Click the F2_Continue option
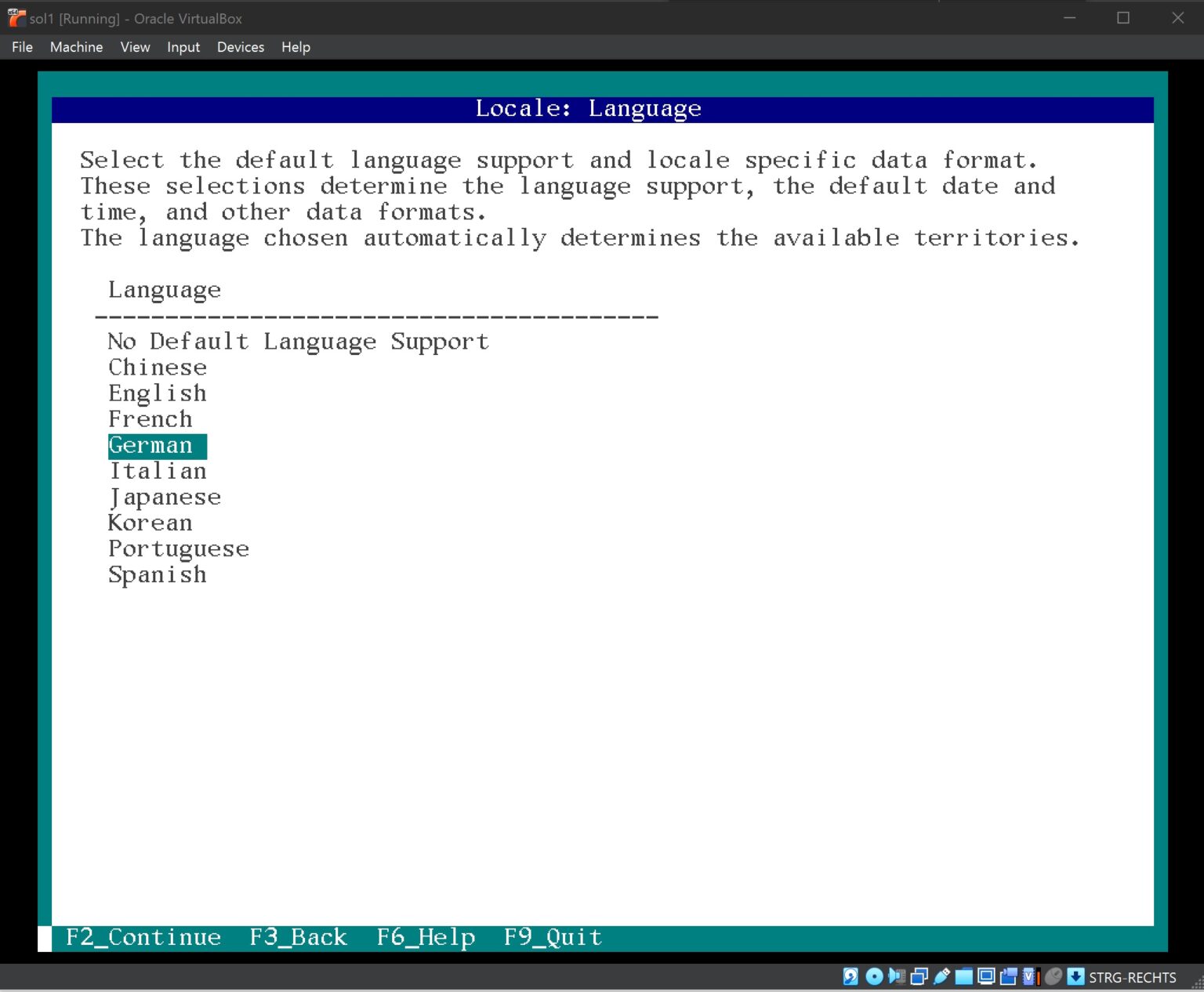This screenshot has width=1204, height=992. pyautogui.click(x=143, y=937)
